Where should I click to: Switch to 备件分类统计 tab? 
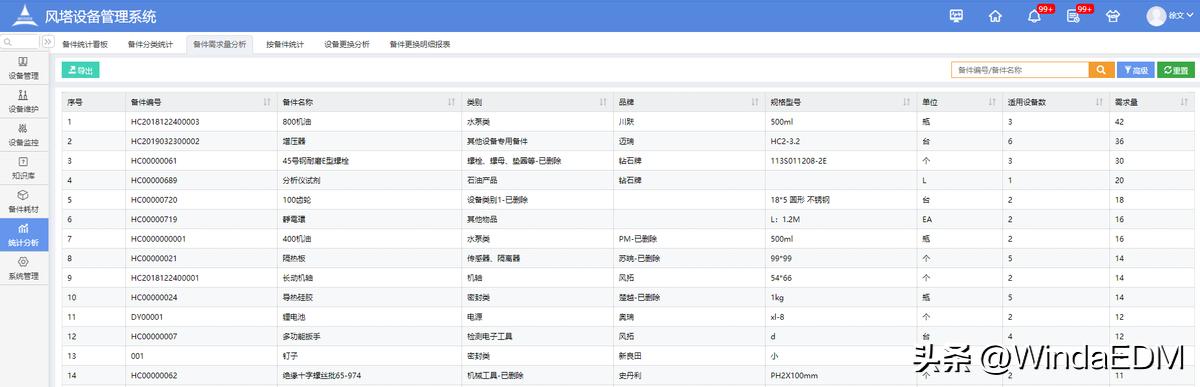(150, 44)
